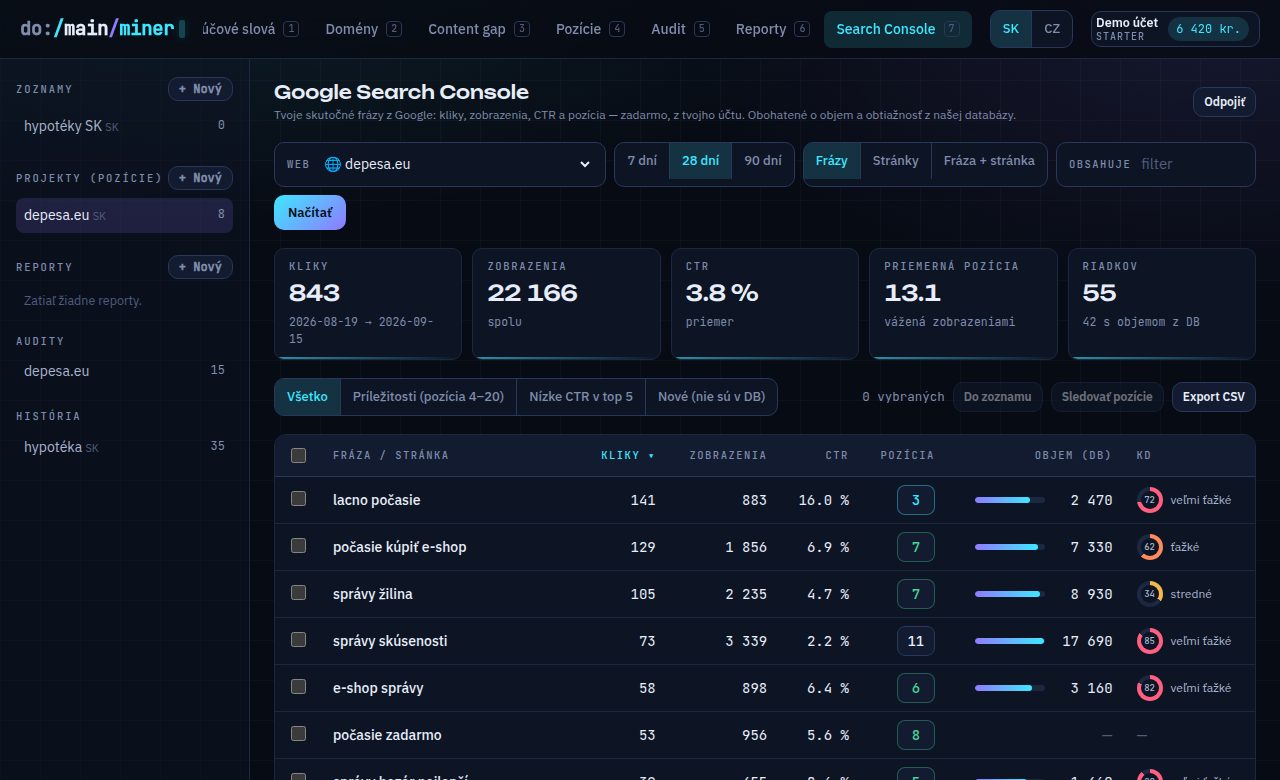Click volume bar for správy žilina
This screenshot has height=780, width=1280.
tap(1010, 594)
